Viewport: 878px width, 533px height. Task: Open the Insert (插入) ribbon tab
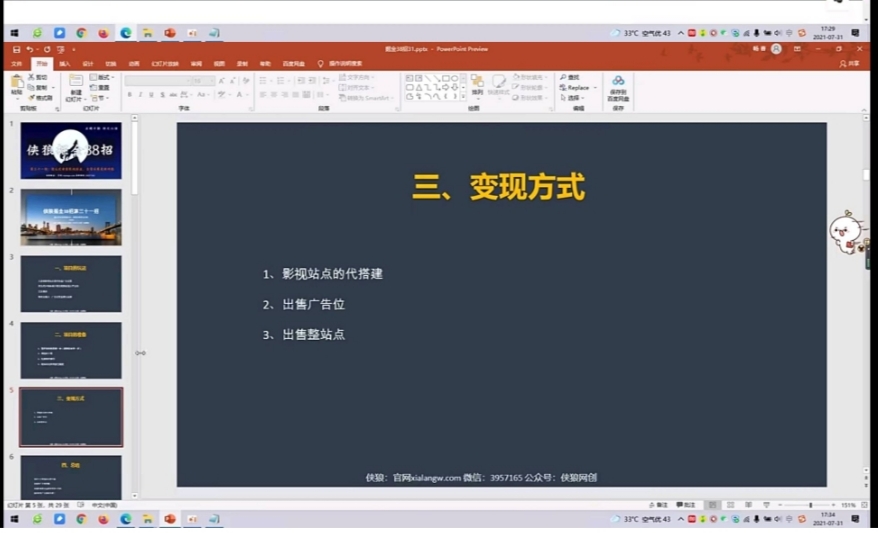point(64,63)
